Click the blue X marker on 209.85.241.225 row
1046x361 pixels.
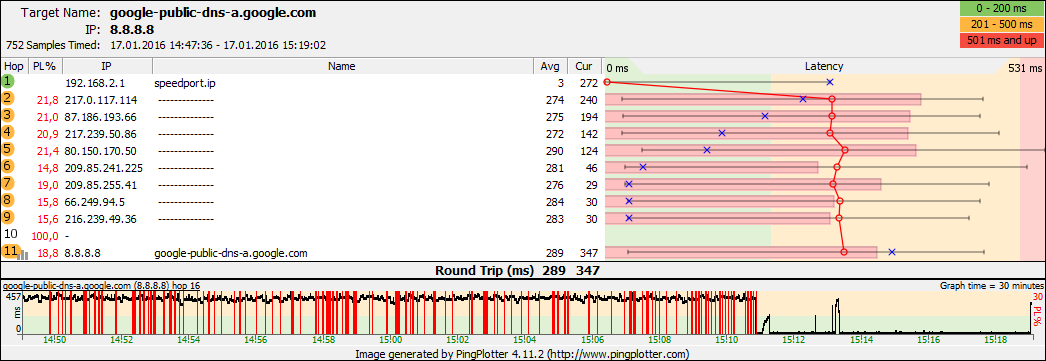pos(643,167)
